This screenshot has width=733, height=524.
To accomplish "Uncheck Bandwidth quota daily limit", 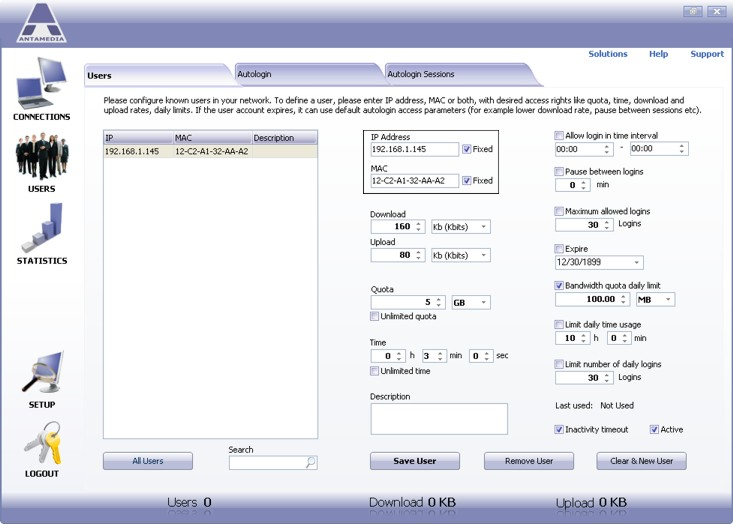I will 560,285.
